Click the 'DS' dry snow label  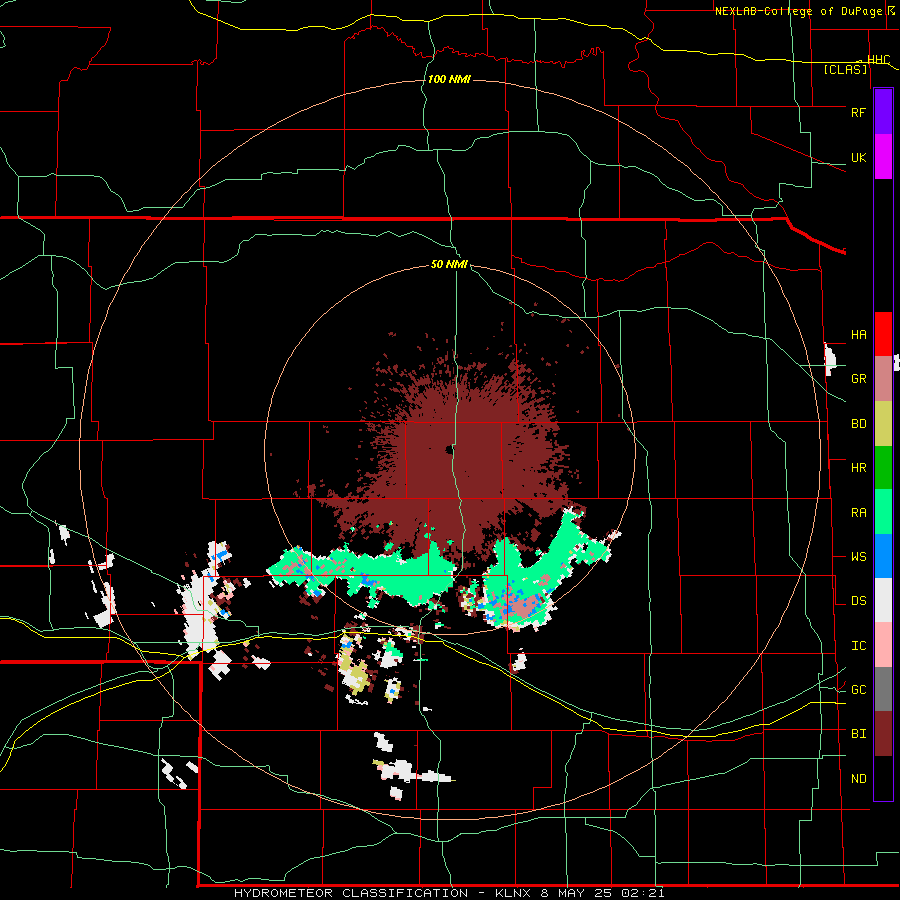(x=858, y=601)
